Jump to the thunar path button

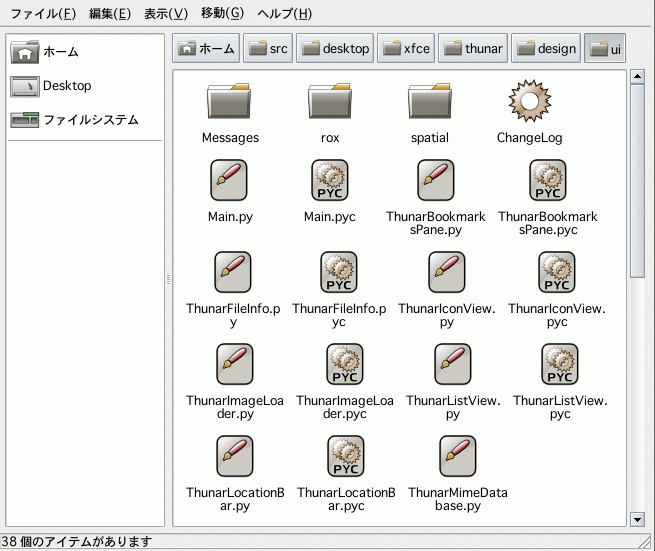tap(474, 48)
